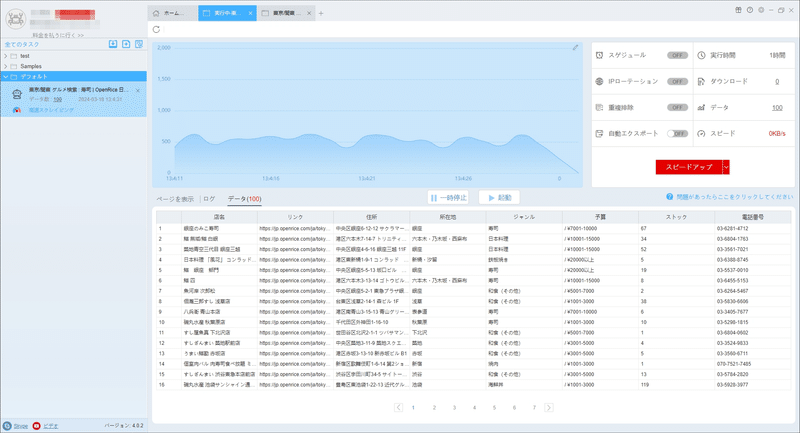Click the edit pencil icon on the chart
Image resolution: width=800 pixels, height=433 pixels.
point(575,47)
